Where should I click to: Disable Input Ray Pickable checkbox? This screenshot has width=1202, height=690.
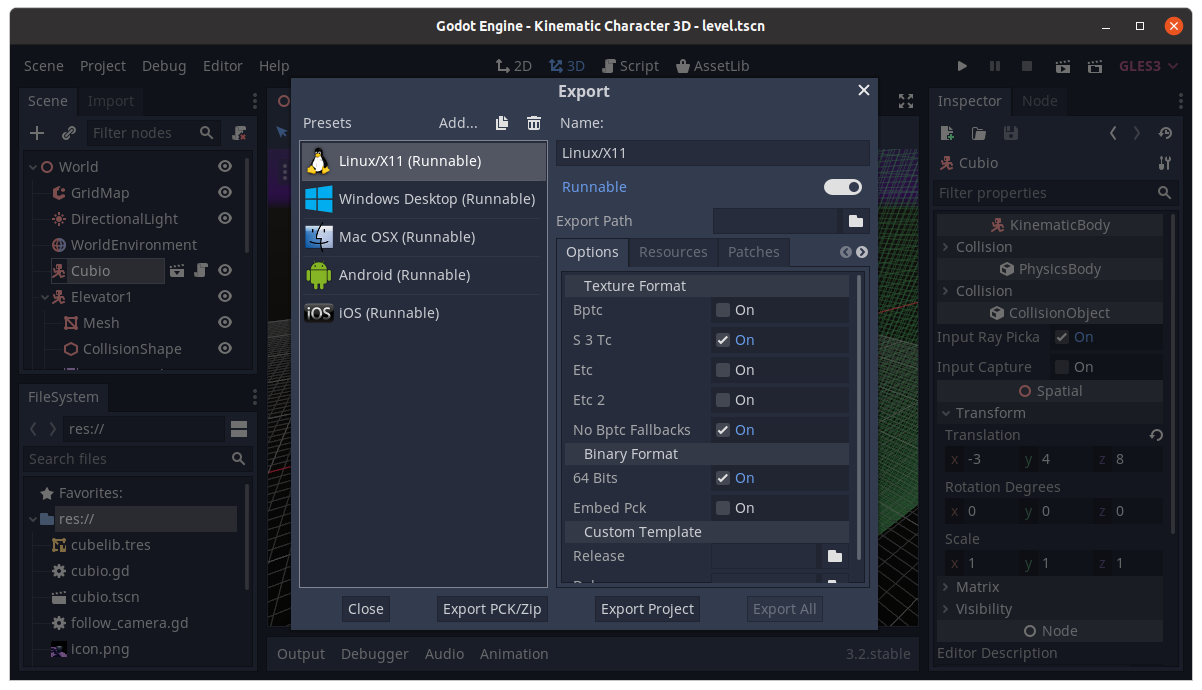(1062, 337)
